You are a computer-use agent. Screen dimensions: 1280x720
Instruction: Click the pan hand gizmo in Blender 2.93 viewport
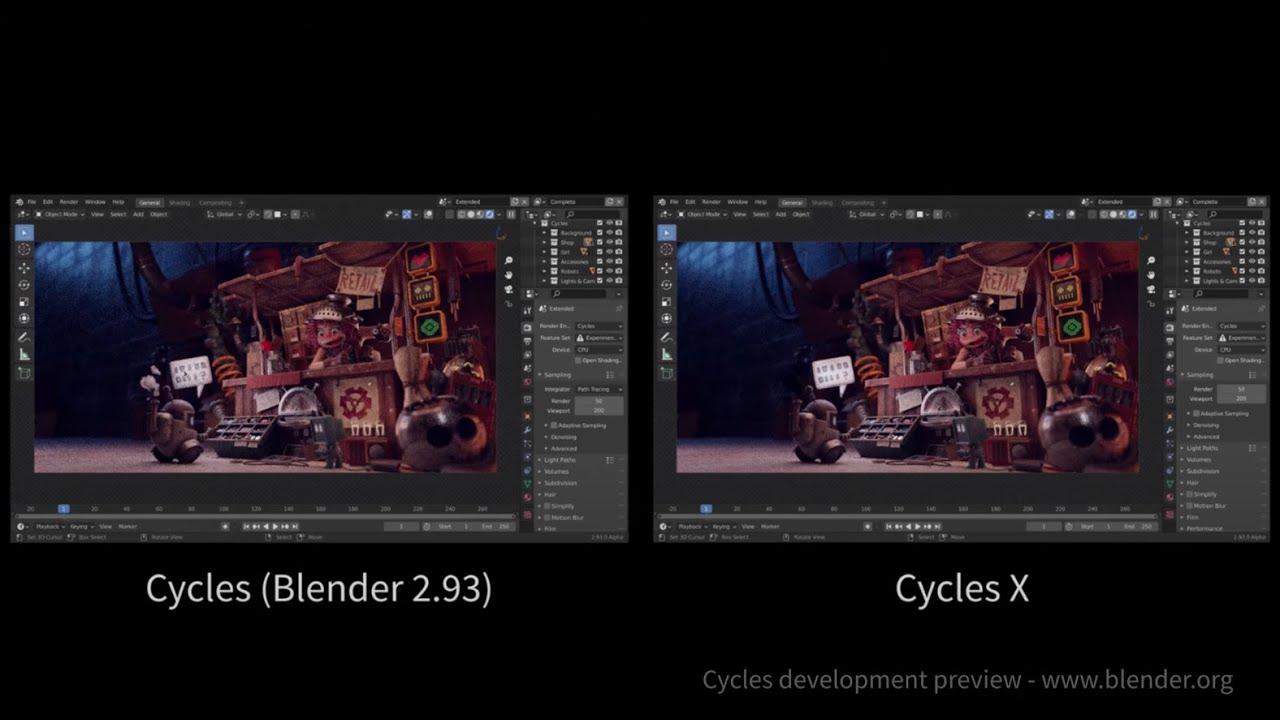tap(509, 274)
